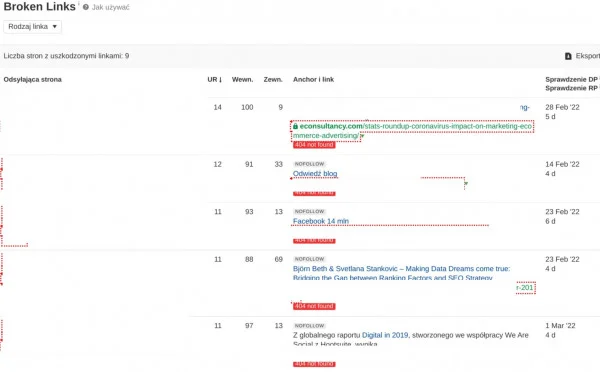The width and height of the screenshot is (600, 372).
Task: Click the NOFOLLOW tag above Facebook 14 mln
Action: tap(309, 211)
